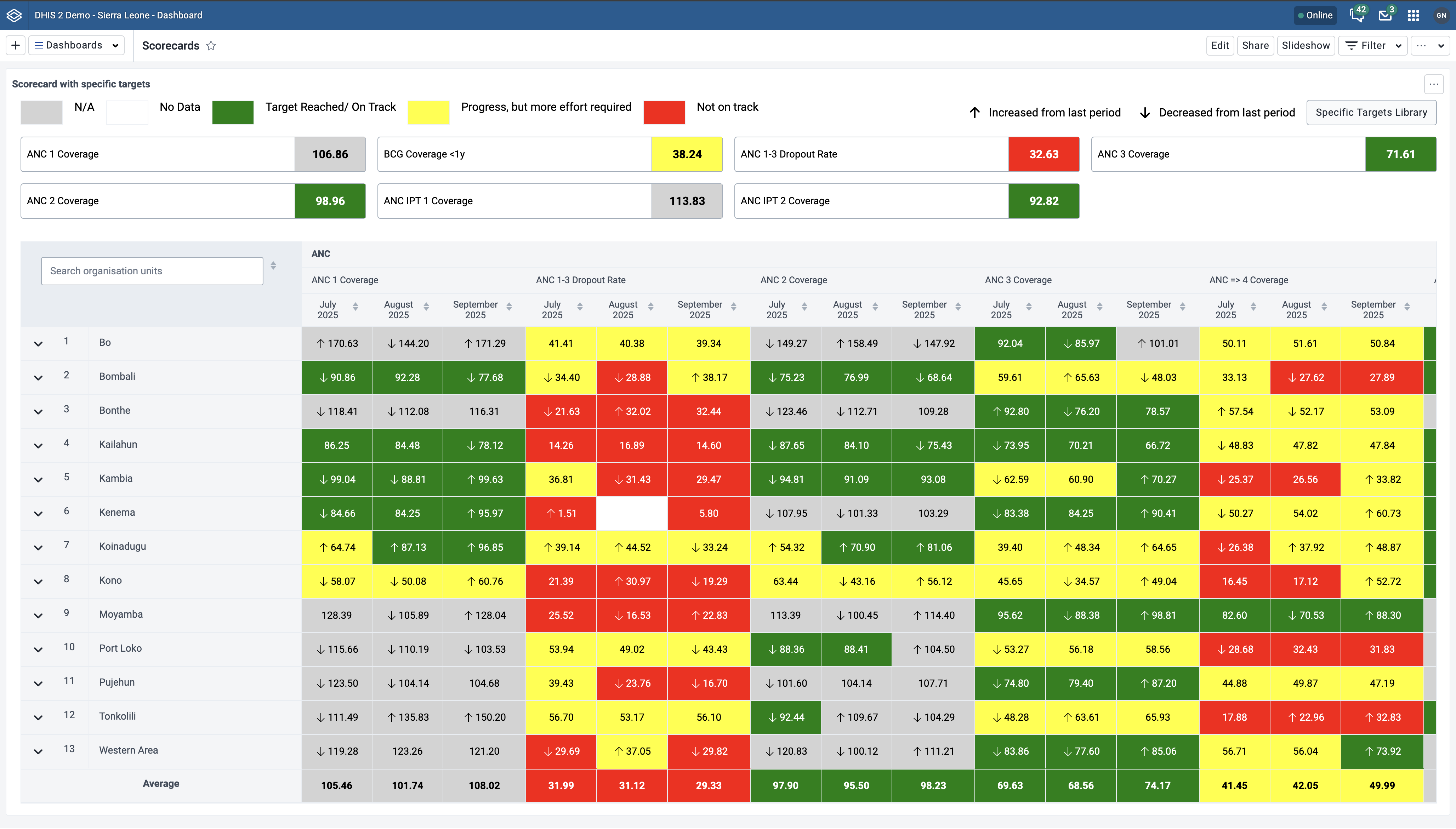The width and height of the screenshot is (1456, 829).
Task: Open the interpretations messages icon with 42 badge
Action: 1357,15
